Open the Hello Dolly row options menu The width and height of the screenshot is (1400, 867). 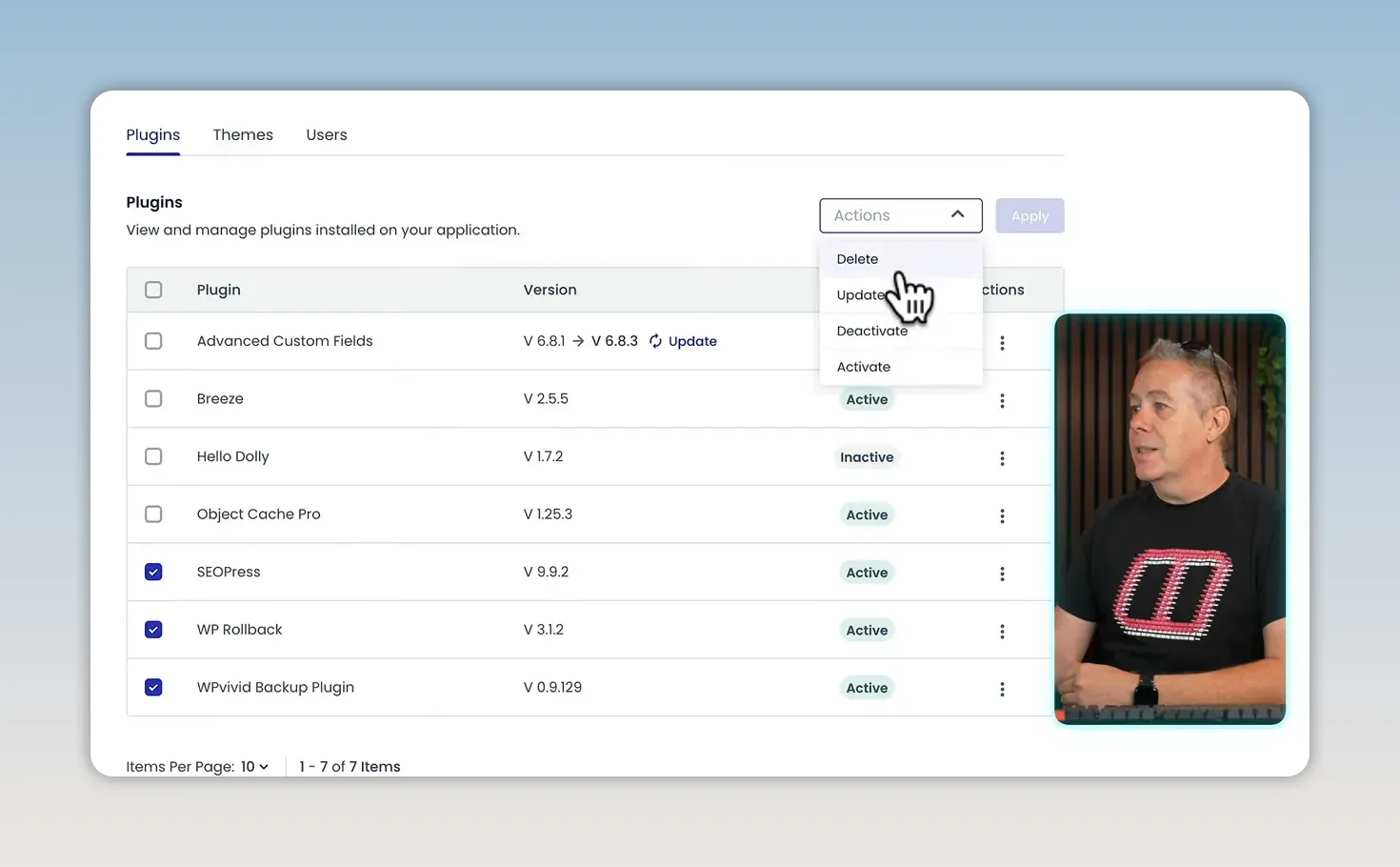[x=1002, y=458]
